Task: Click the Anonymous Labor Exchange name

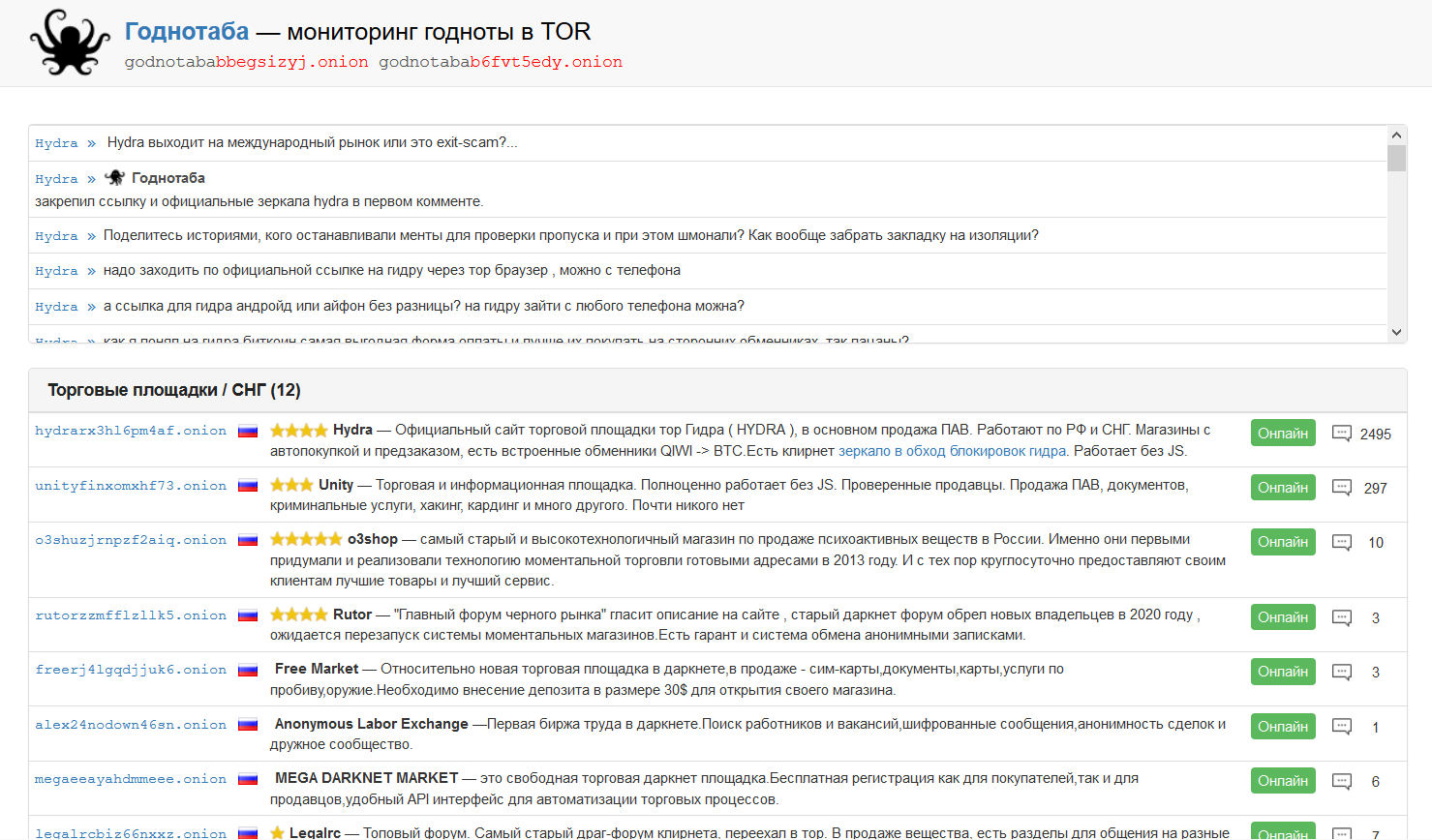Action: (372, 724)
